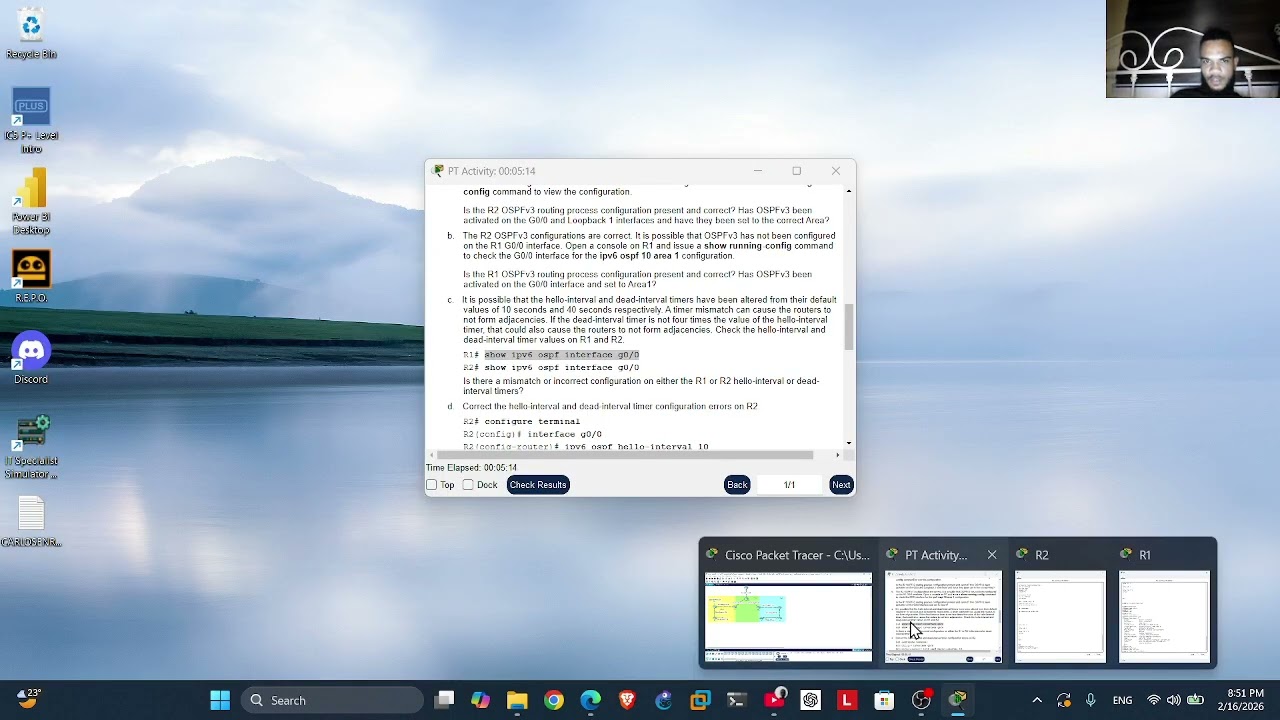Image resolution: width=1280 pixels, height=720 pixels.
Task: Click the scroll up arrow in PT Activity
Action: [x=849, y=191]
